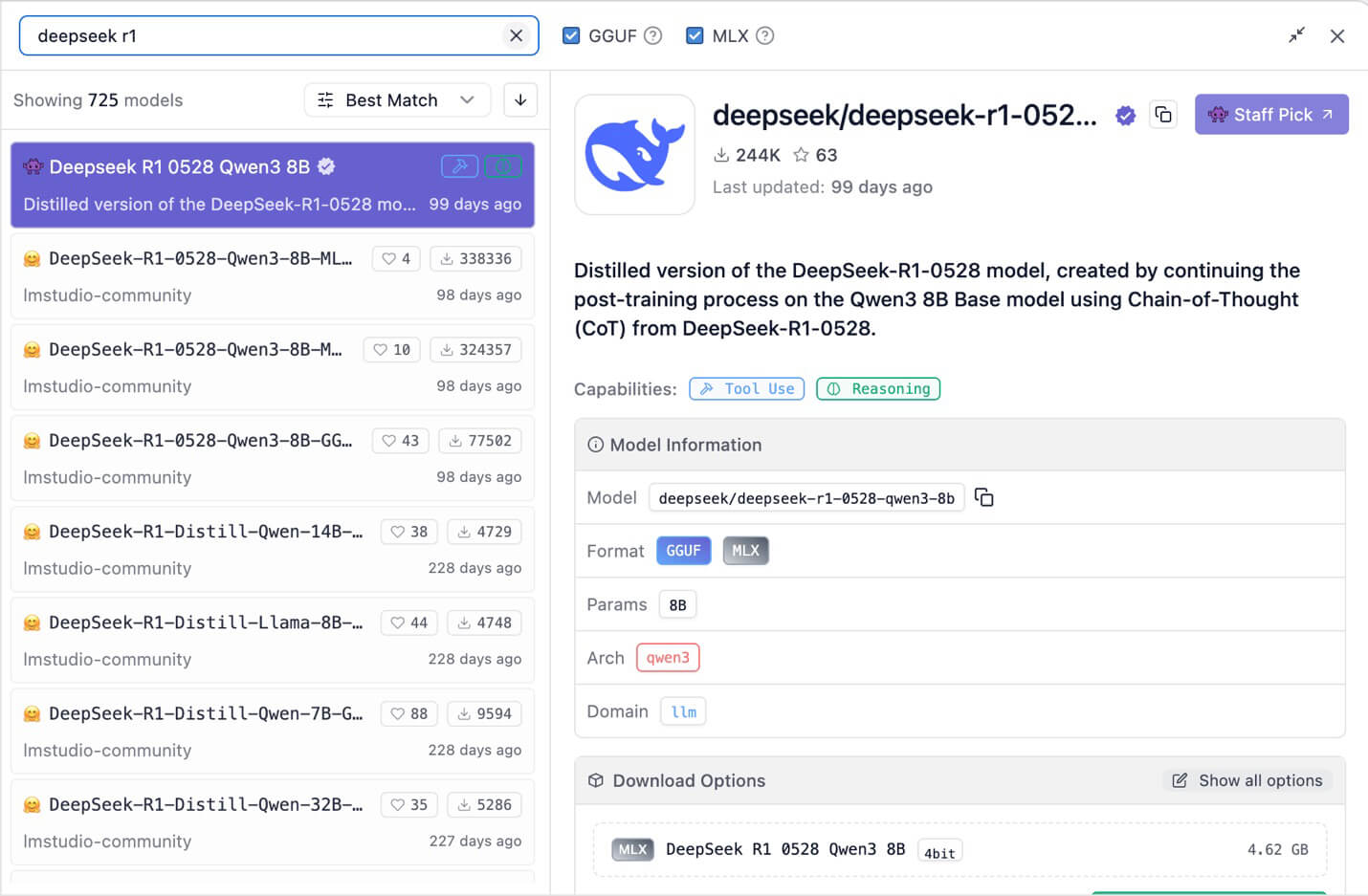1368x896 pixels.
Task: Click the sort-direction arrow beside Best Match
Action: point(519,99)
